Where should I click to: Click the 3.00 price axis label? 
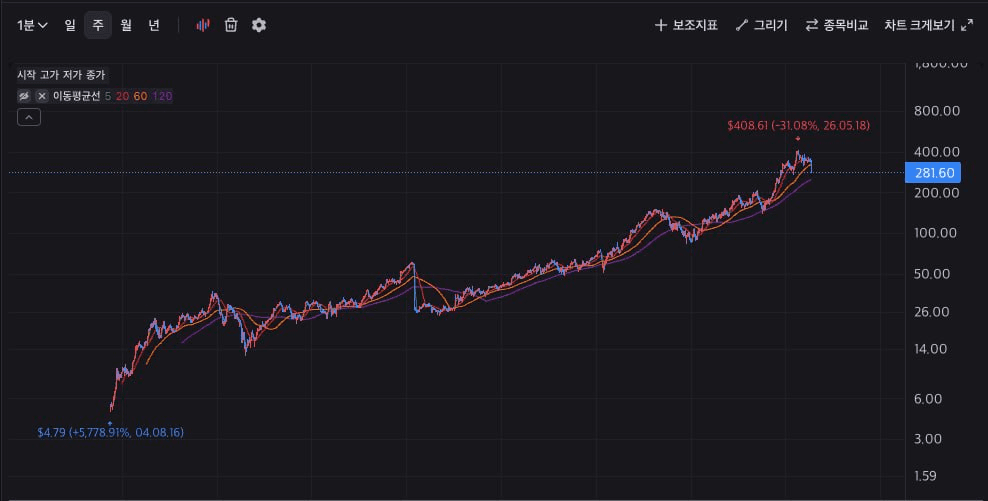[928, 439]
